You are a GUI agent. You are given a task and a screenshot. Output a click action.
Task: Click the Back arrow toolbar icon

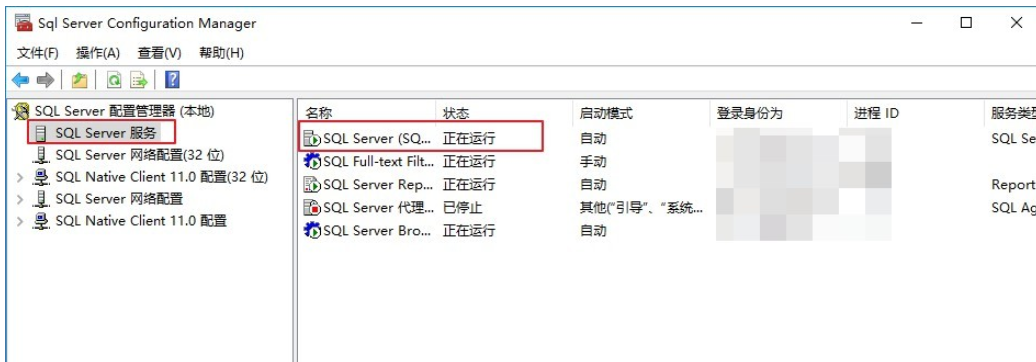point(20,81)
